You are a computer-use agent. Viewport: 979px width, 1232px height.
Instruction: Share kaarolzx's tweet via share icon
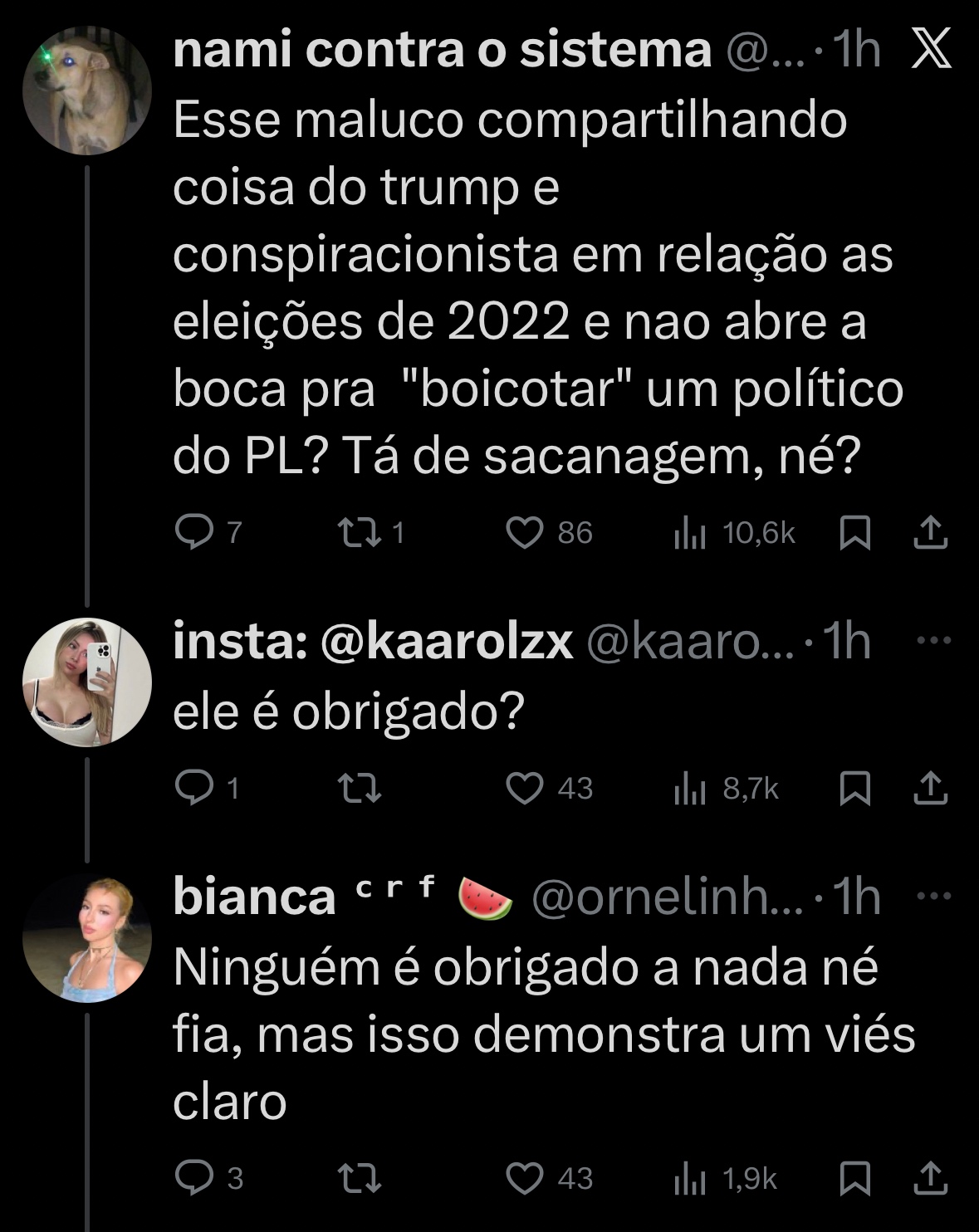(x=930, y=788)
